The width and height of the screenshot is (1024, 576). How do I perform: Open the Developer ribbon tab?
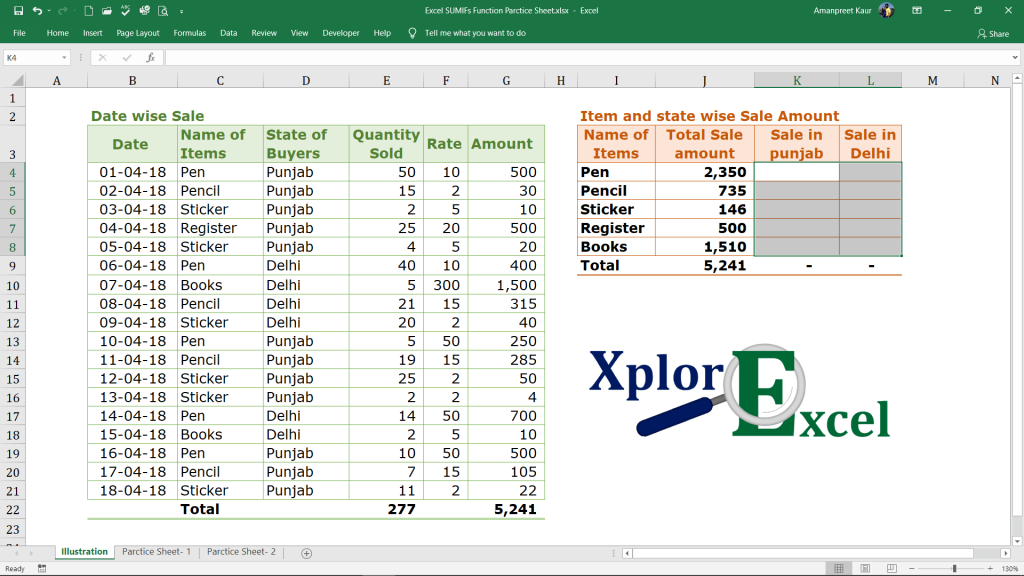pyautogui.click(x=340, y=32)
